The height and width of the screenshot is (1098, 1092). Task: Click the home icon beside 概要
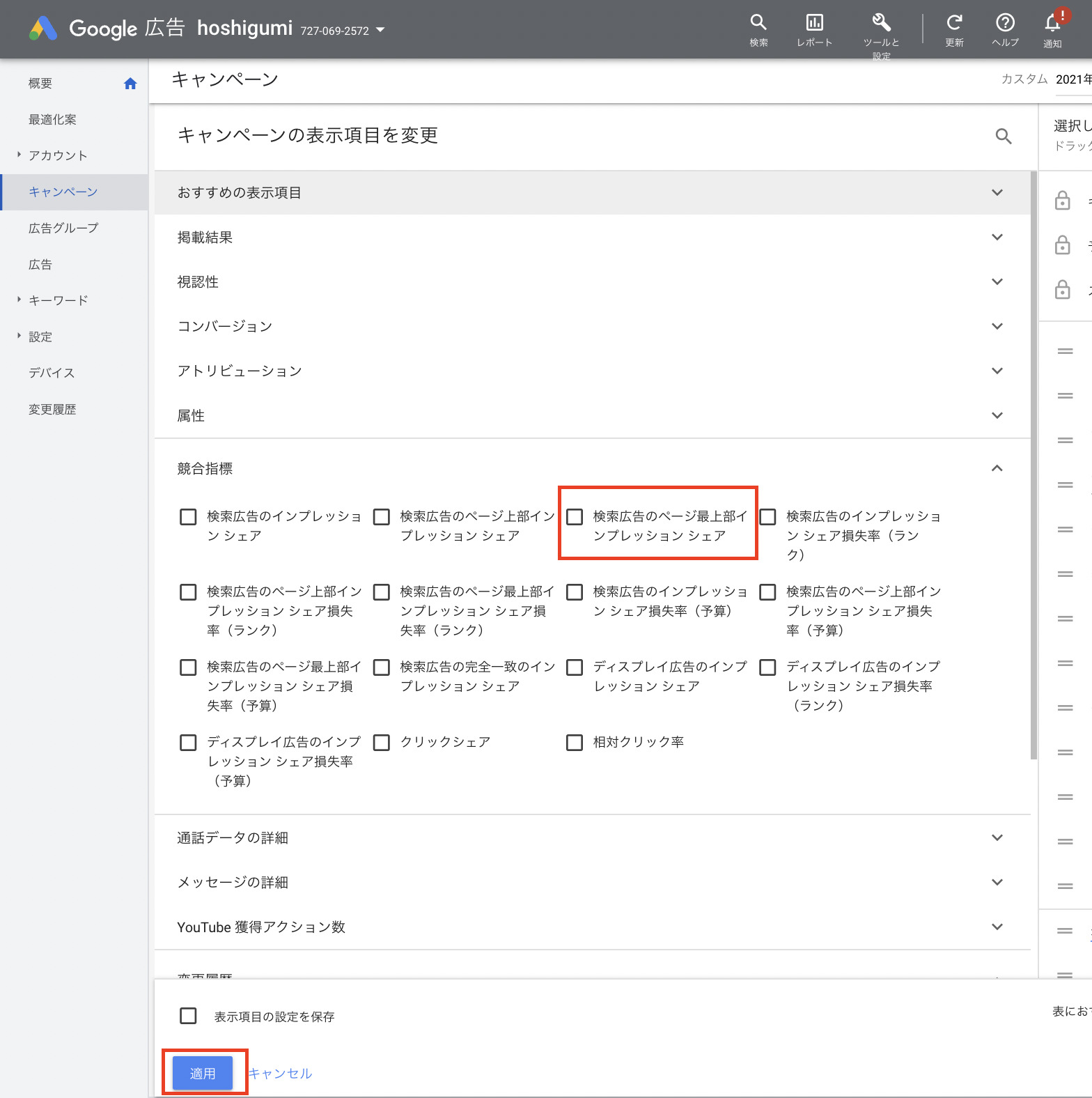click(x=130, y=84)
